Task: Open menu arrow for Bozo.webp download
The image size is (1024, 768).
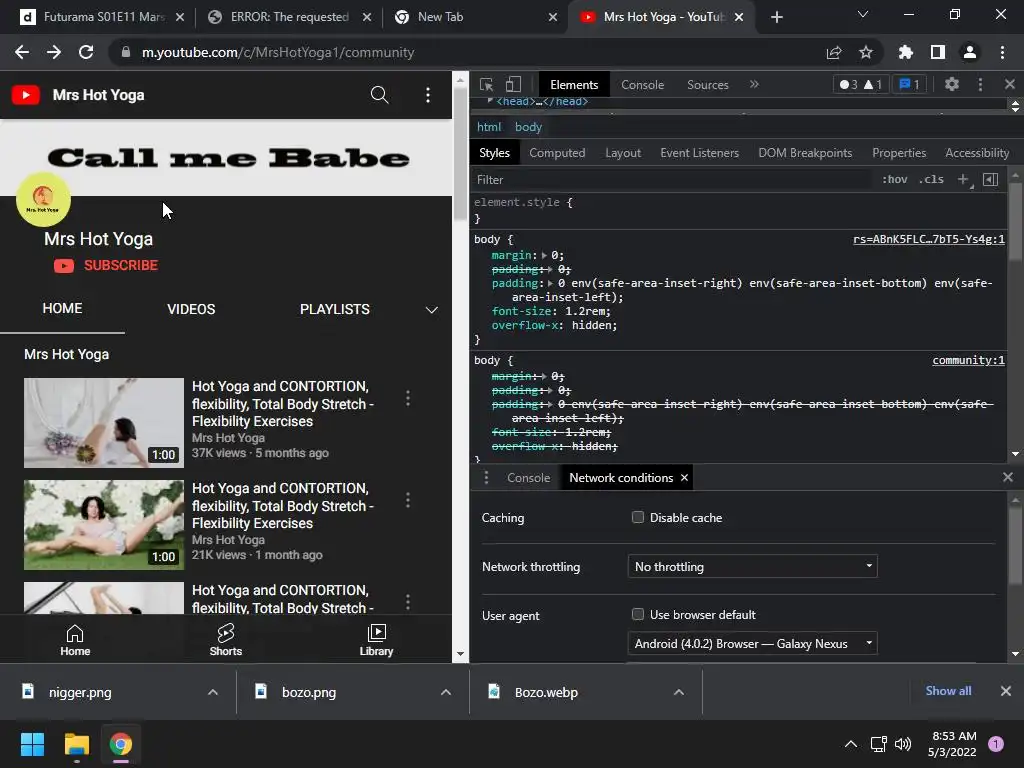Action: (679, 692)
